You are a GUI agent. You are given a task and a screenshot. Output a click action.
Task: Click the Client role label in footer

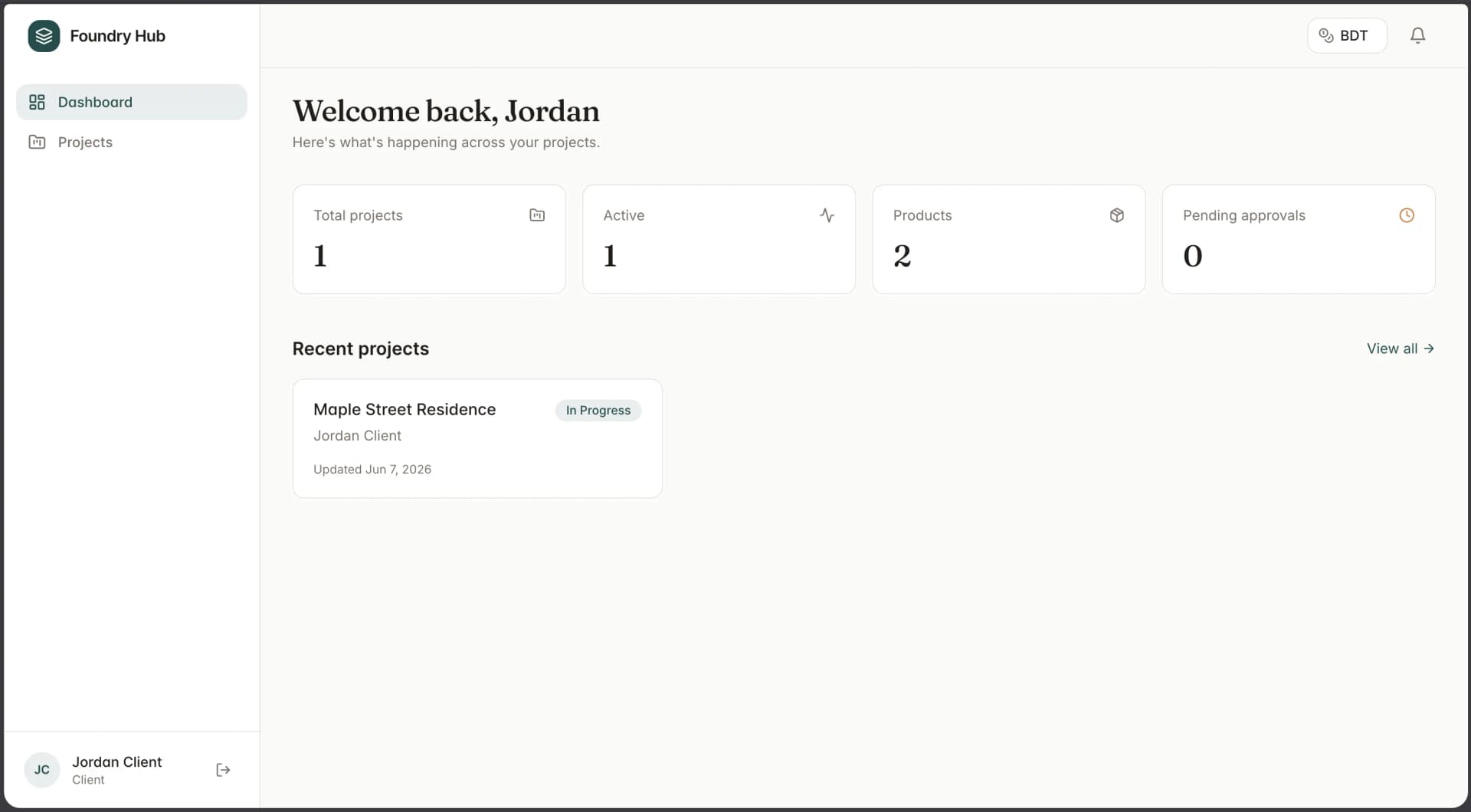tap(88, 780)
